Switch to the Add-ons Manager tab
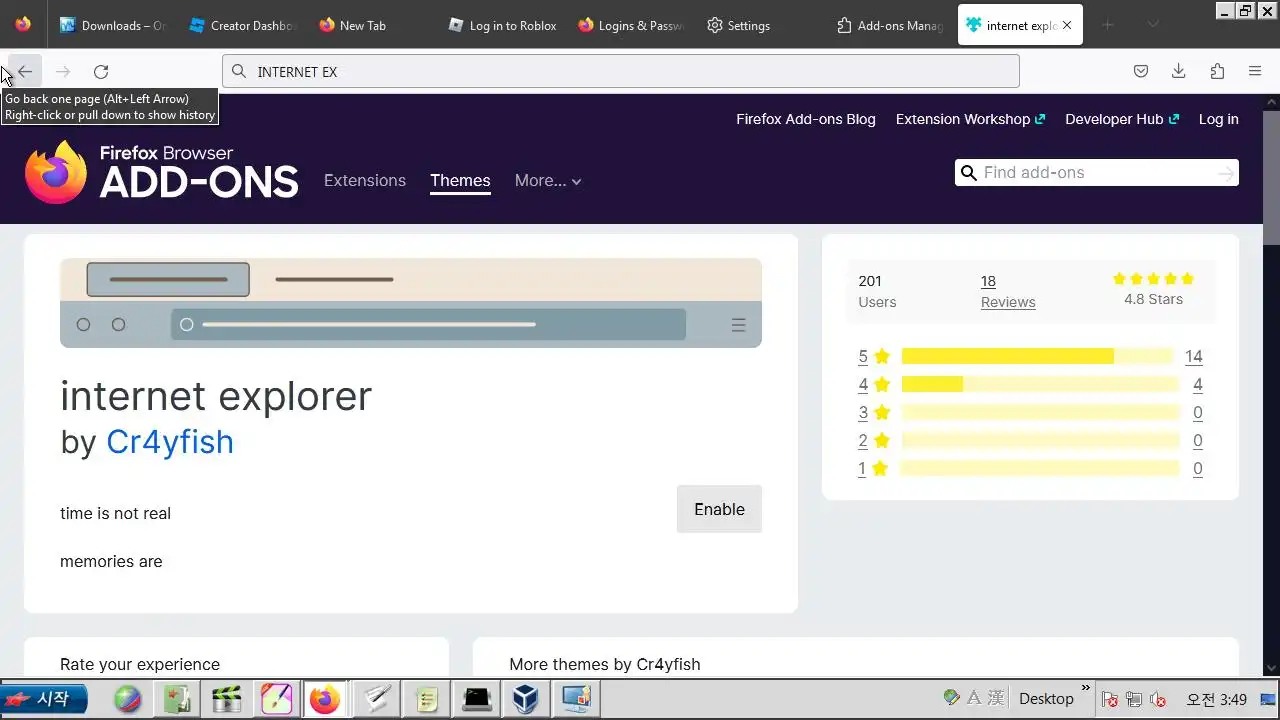Viewport: 1280px width, 720px height. point(889,25)
